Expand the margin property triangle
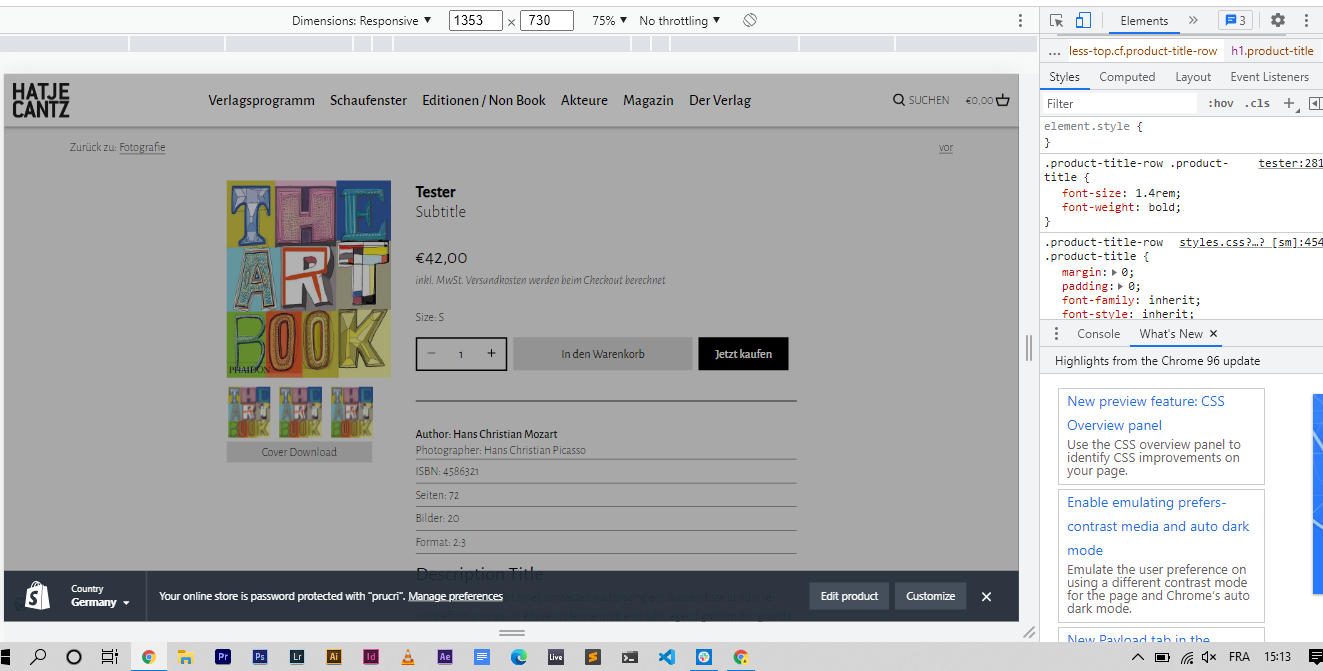 pos(1115,272)
